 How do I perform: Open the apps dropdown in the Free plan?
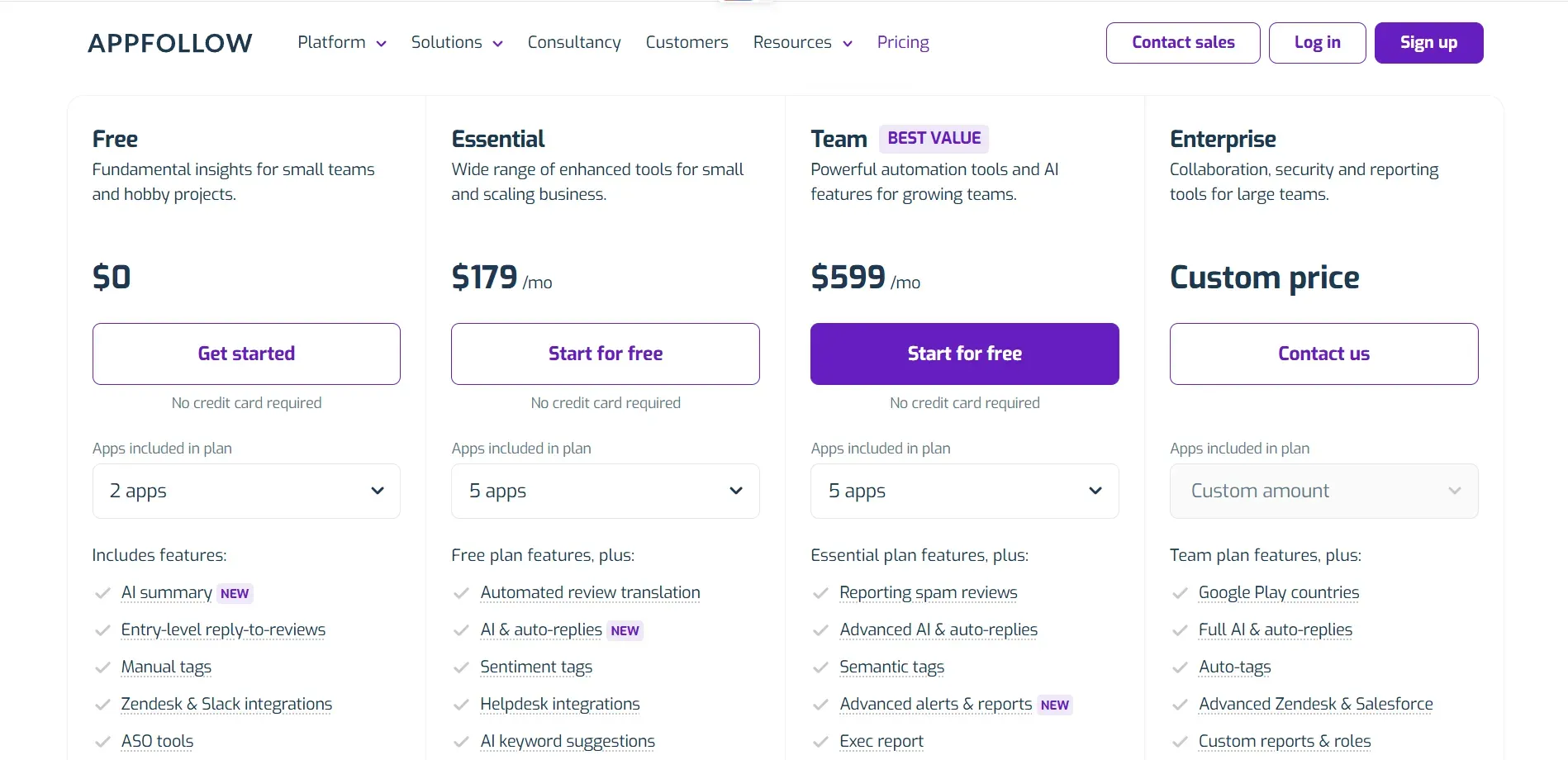click(245, 491)
